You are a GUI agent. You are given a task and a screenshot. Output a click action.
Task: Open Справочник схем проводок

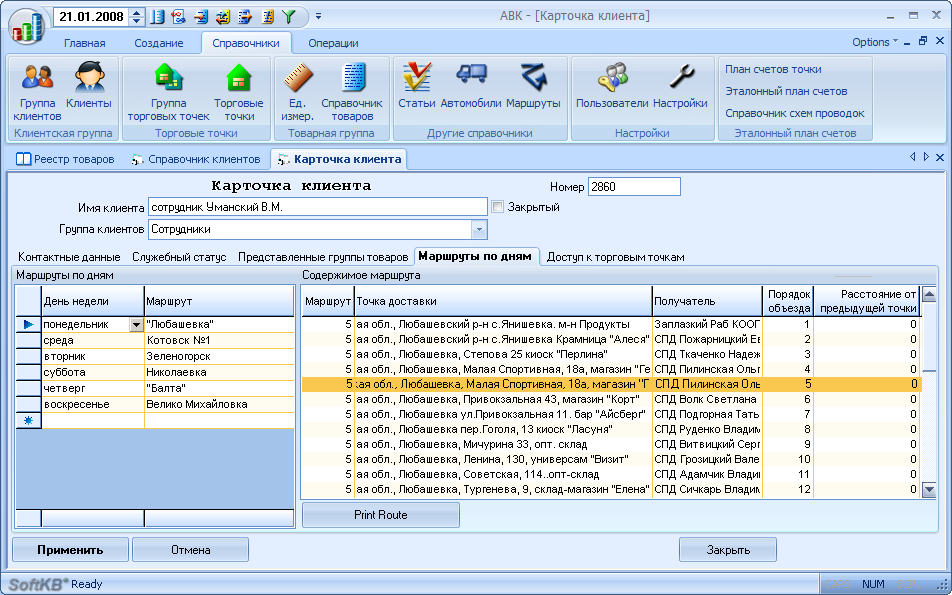click(795, 113)
